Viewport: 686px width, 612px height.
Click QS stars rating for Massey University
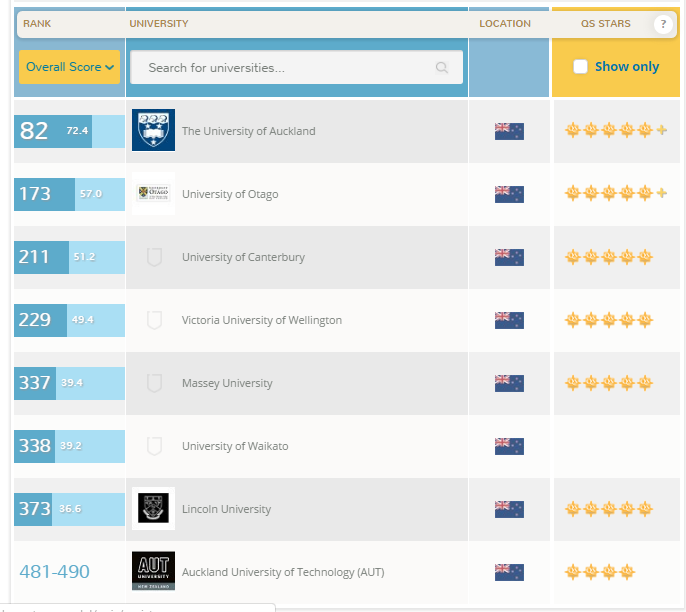[x=609, y=383]
